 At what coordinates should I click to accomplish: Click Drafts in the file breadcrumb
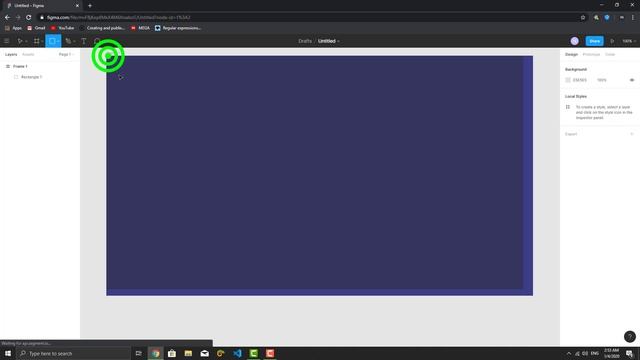305,41
